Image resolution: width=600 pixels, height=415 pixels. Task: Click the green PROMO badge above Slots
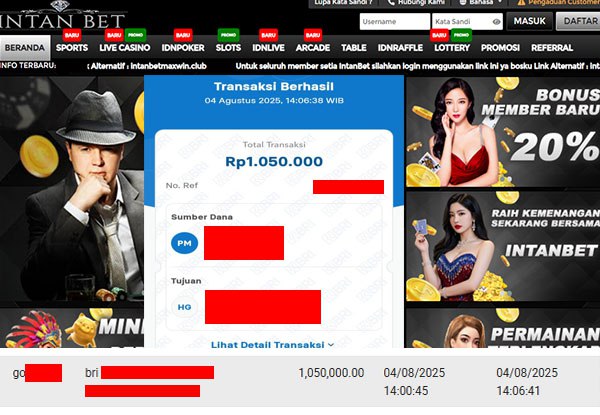[x=228, y=35]
